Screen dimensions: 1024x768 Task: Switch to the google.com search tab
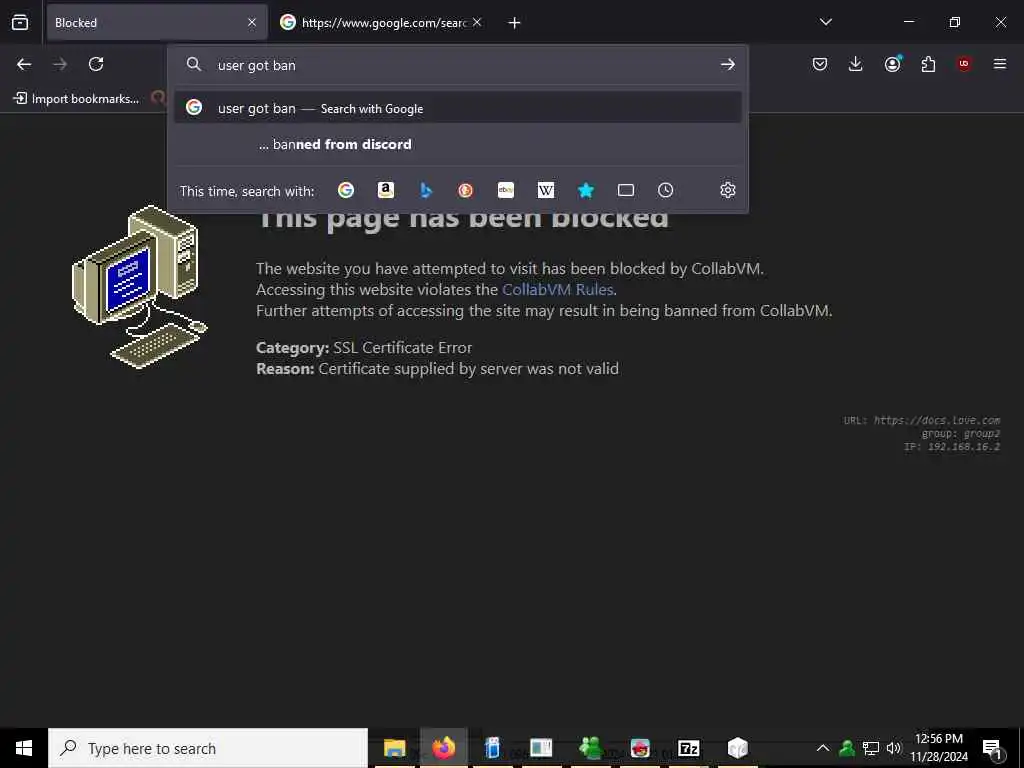click(x=382, y=22)
